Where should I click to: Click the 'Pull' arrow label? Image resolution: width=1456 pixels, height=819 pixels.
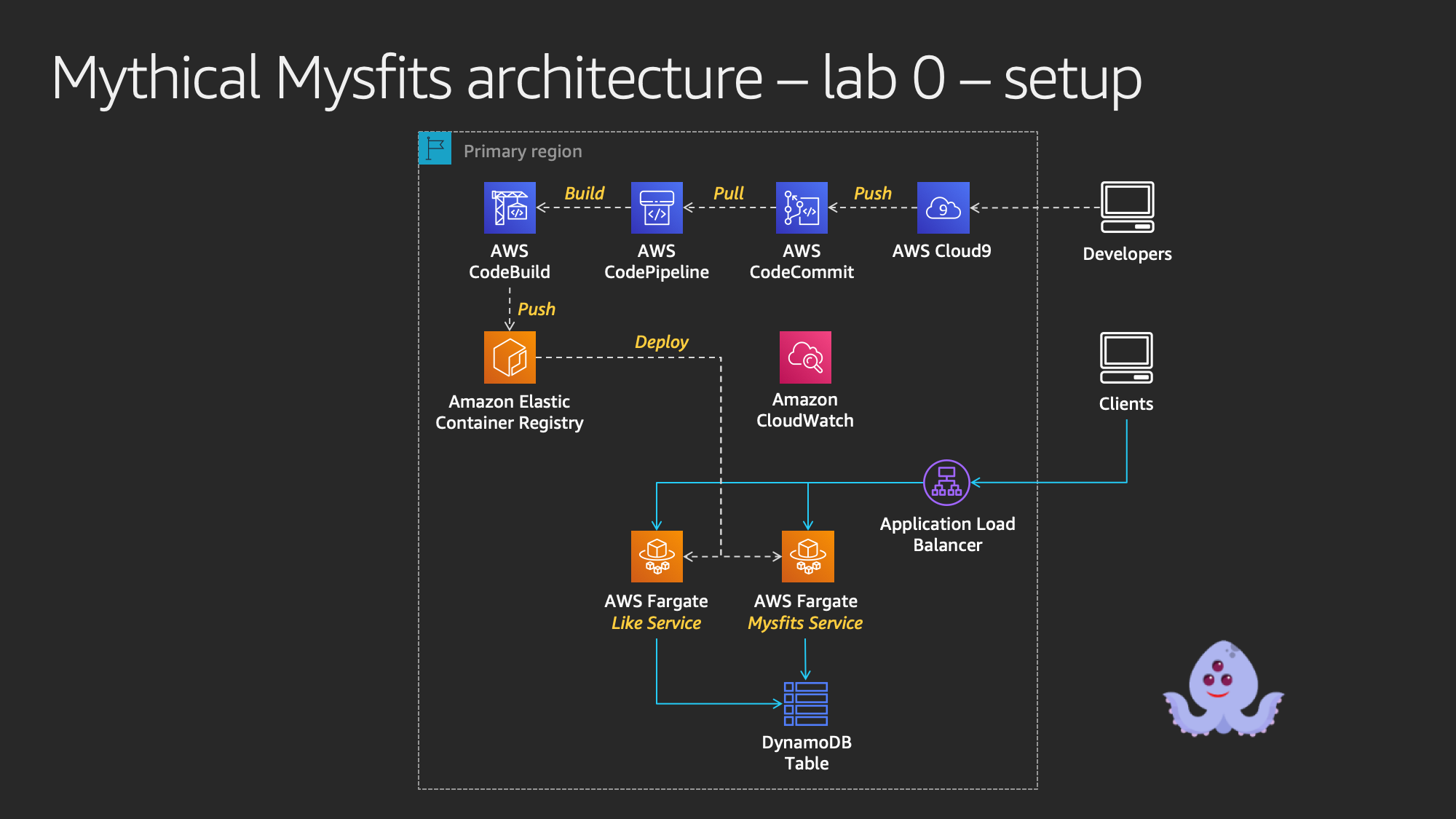point(729,193)
